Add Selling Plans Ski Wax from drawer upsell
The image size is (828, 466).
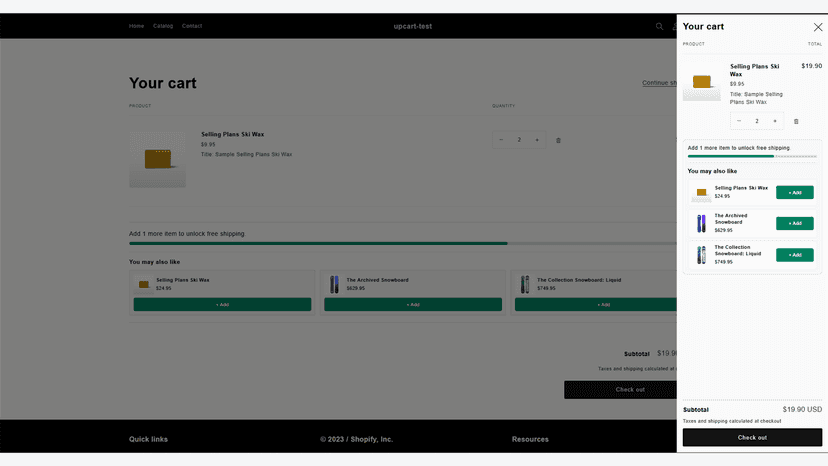pos(794,192)
